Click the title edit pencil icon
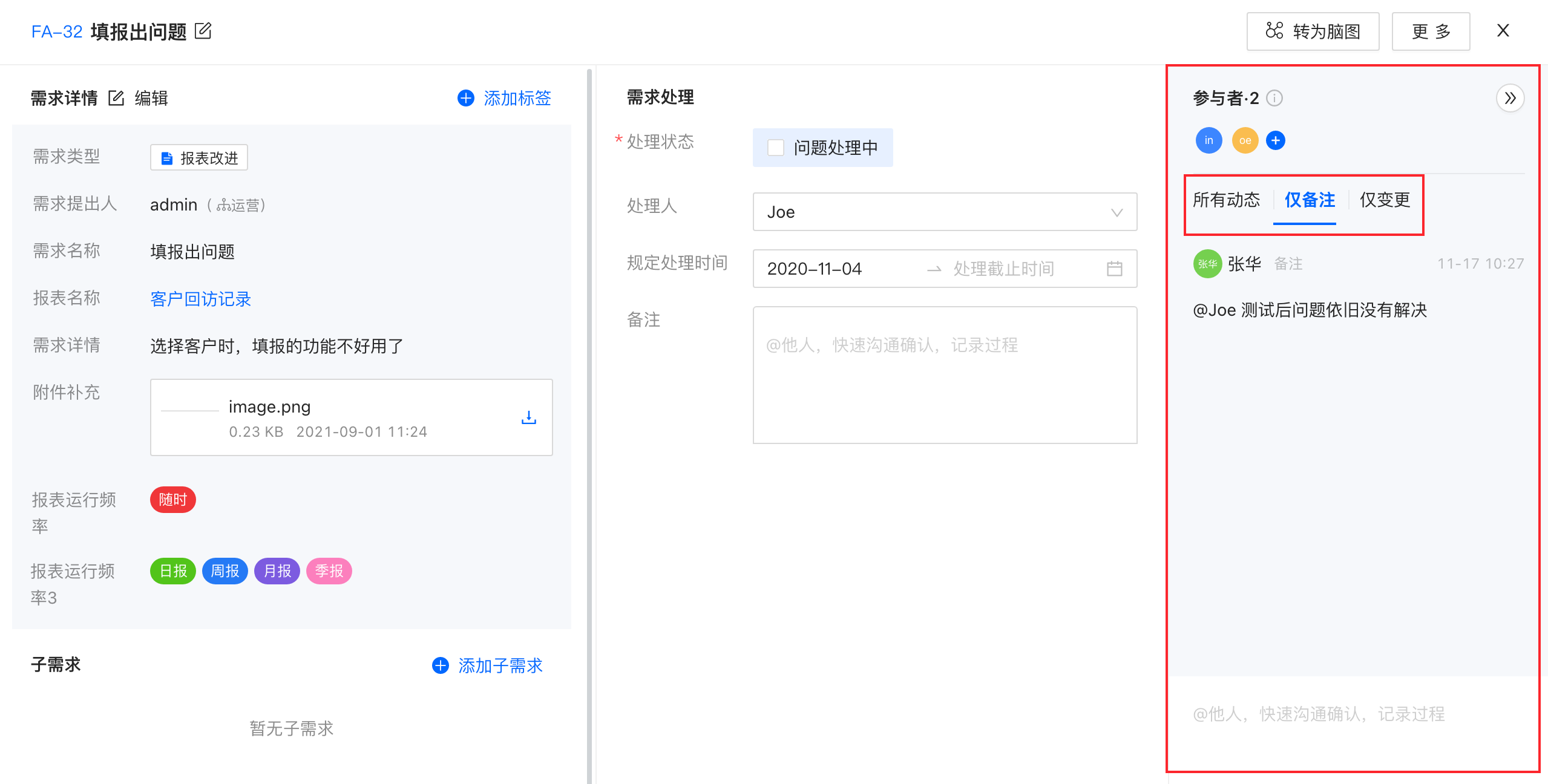The width and height of the screenshot is (1548, 784). coord(203,31)
